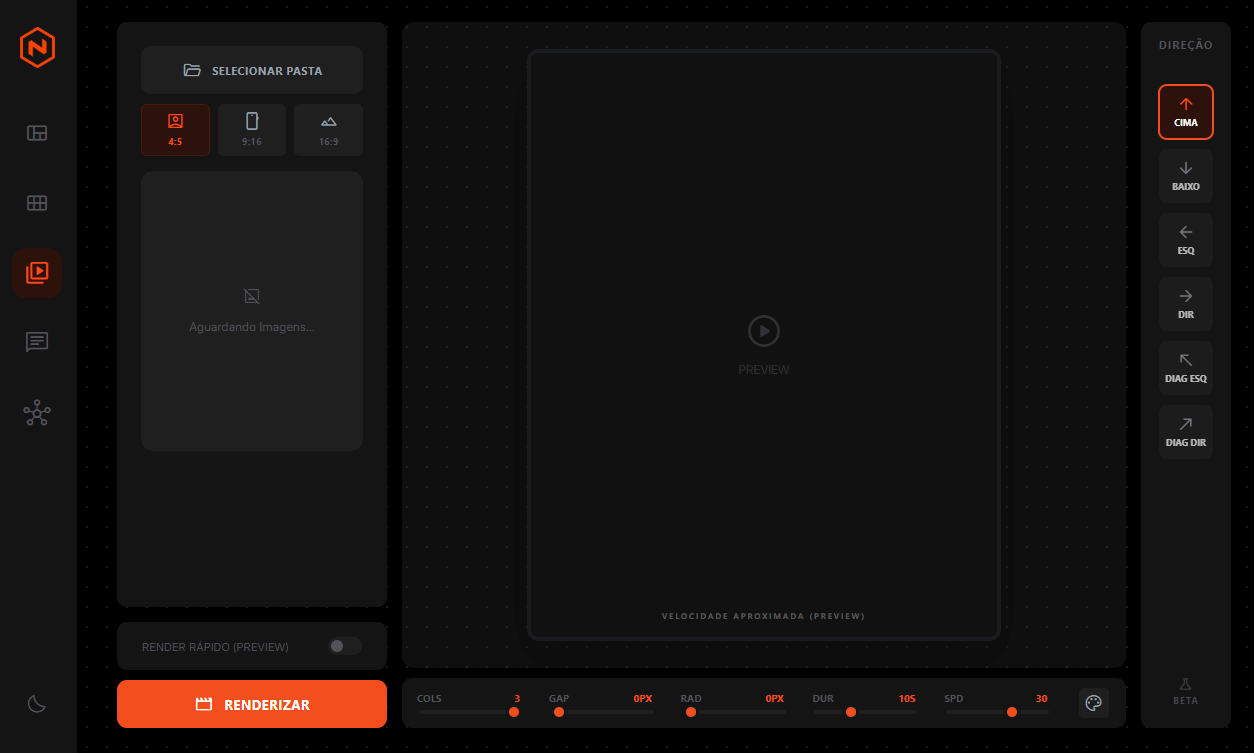
Task: Toggle dark mode with the moon icon
Action: (x=37, y=704)
